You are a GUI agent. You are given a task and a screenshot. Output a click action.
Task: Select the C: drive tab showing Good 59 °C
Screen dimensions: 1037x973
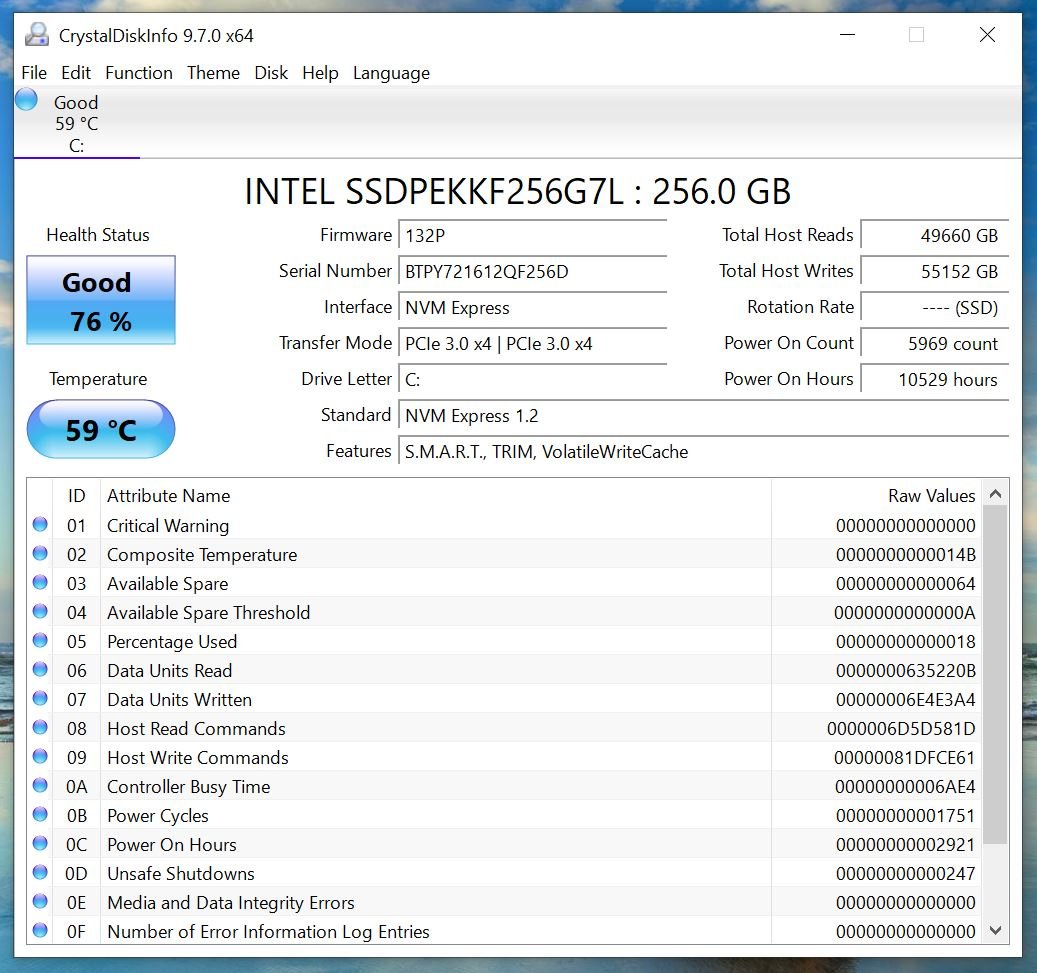click(77, 123)
